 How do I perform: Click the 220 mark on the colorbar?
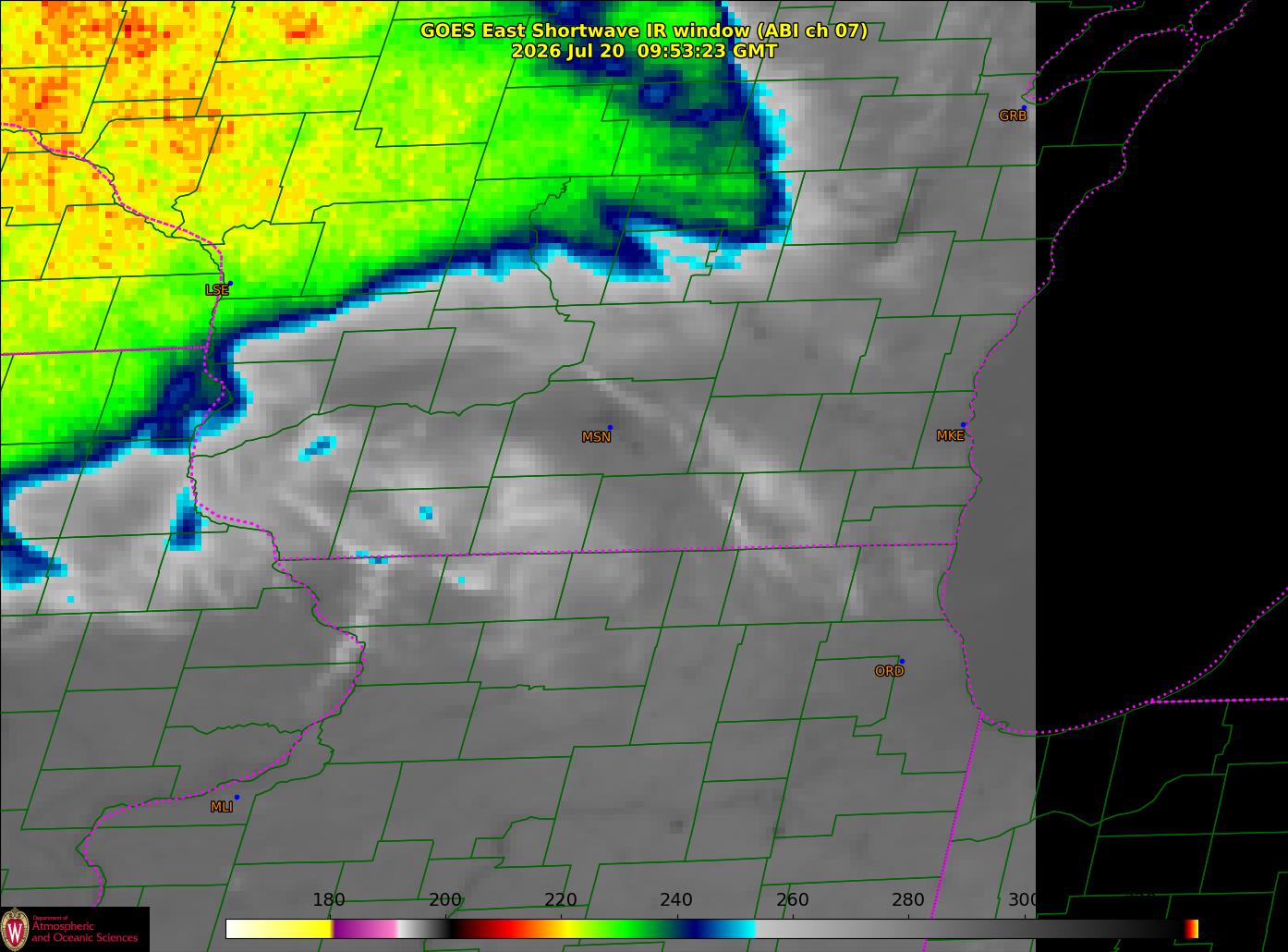coord(561,900)
